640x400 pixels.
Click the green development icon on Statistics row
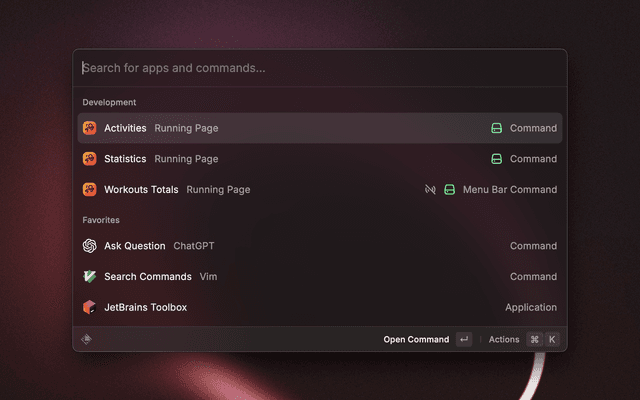point(496,159)
